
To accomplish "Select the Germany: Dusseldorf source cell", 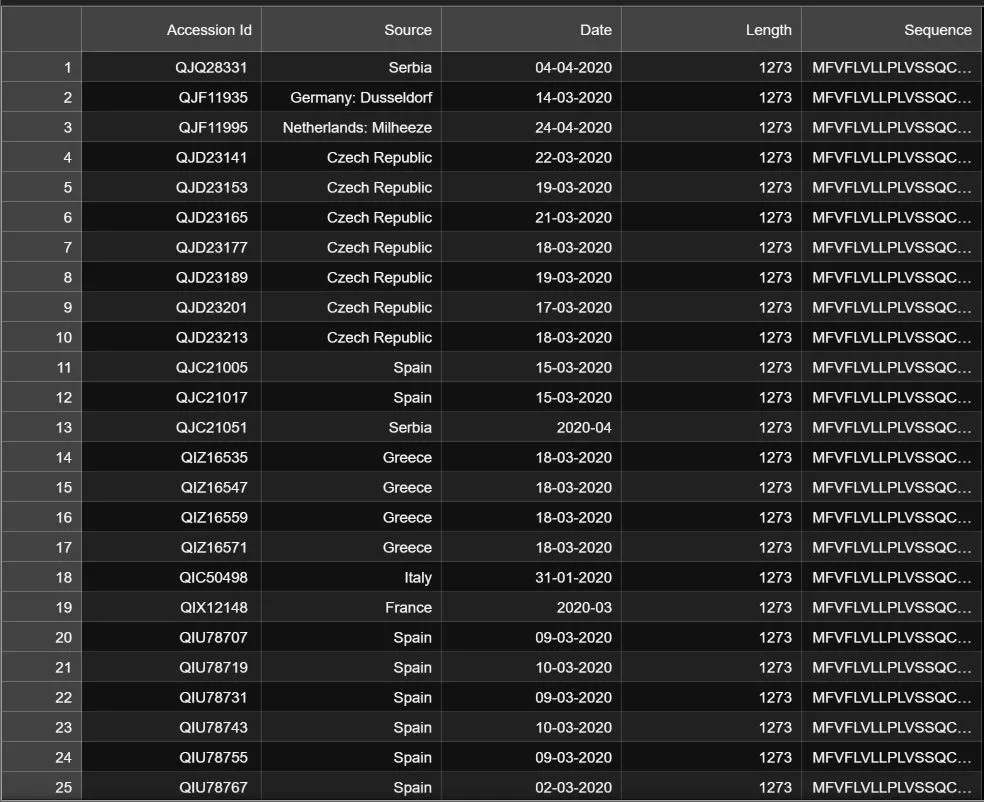I will (x=351, y=97).
